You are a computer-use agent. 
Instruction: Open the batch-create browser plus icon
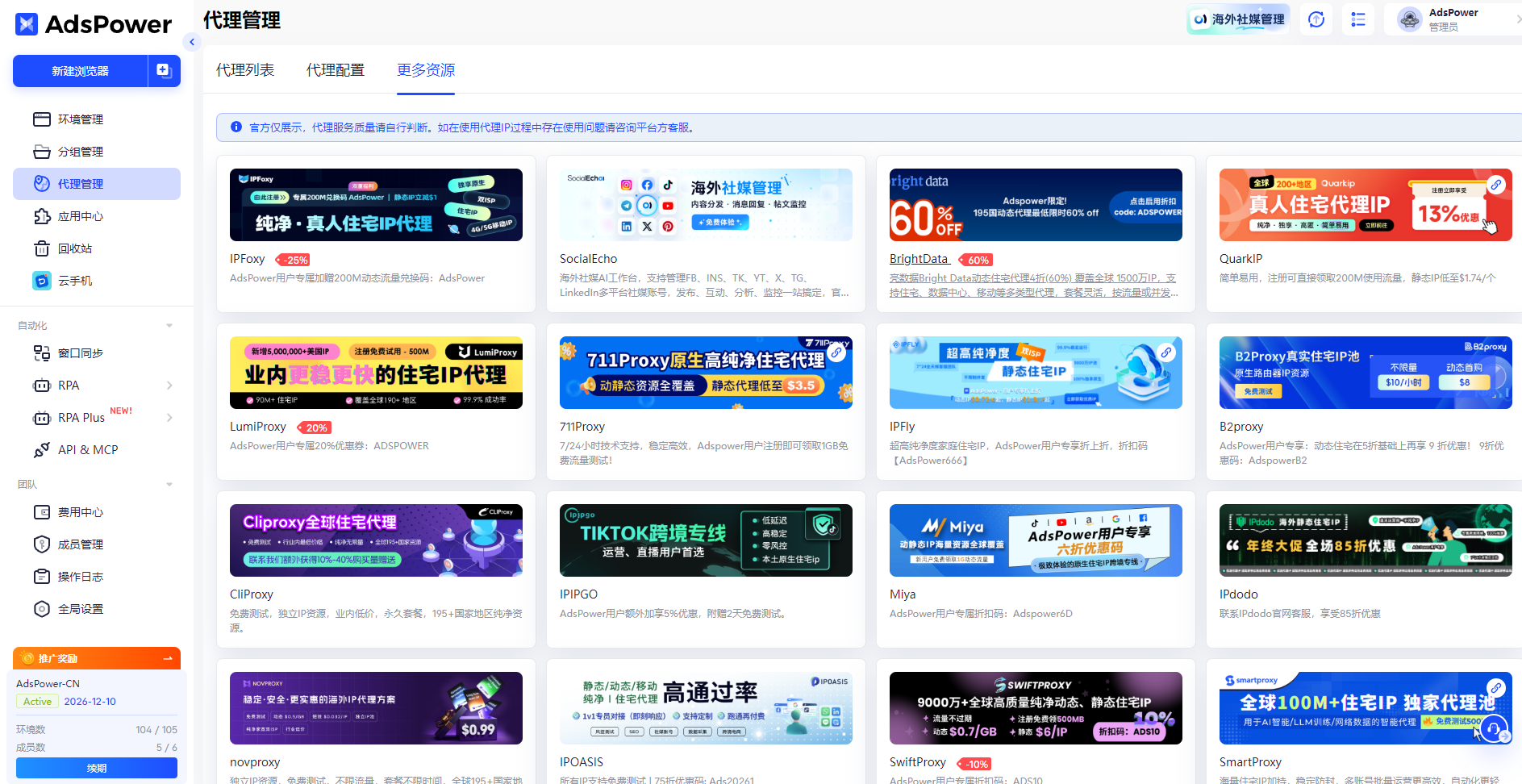click(164, 71)
